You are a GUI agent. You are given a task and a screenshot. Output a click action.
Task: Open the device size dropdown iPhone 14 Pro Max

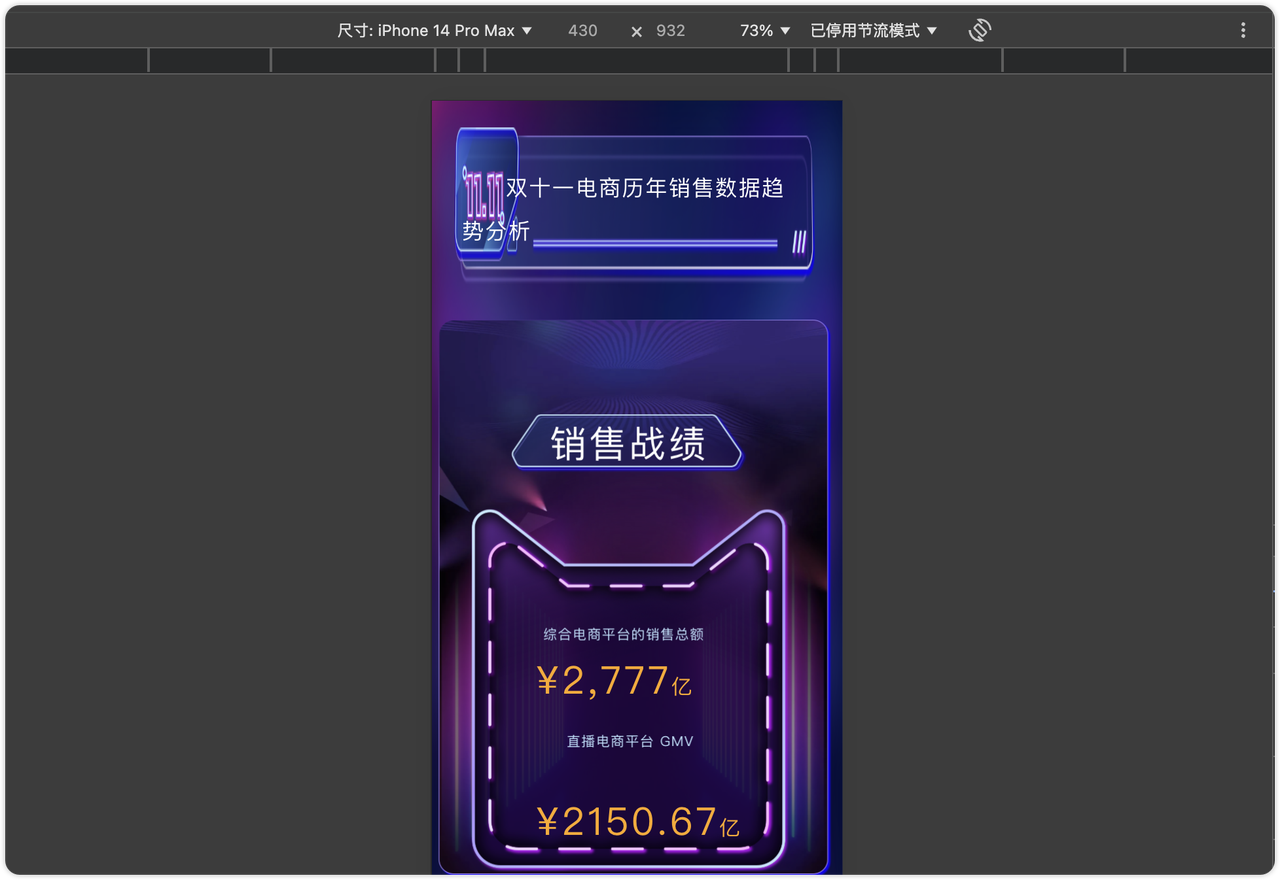434,31
